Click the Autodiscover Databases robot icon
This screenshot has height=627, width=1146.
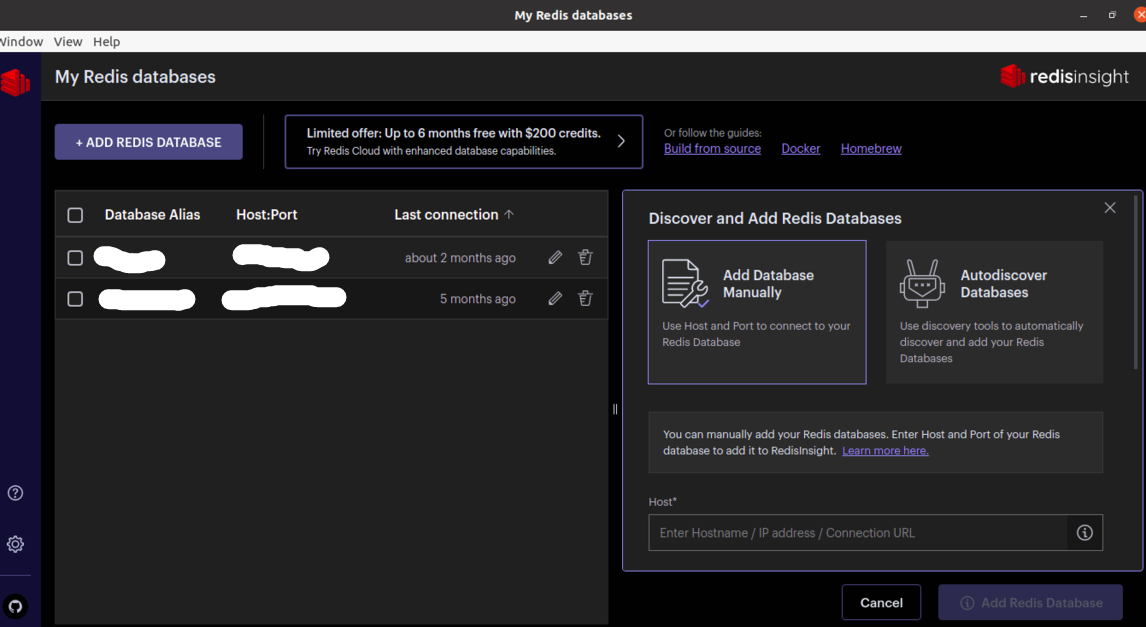tap(921, 283)
